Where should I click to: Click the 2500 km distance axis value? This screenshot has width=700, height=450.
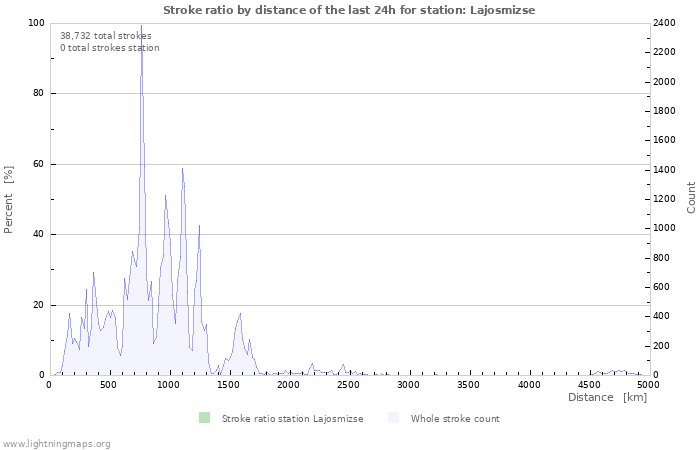[348, 385]
